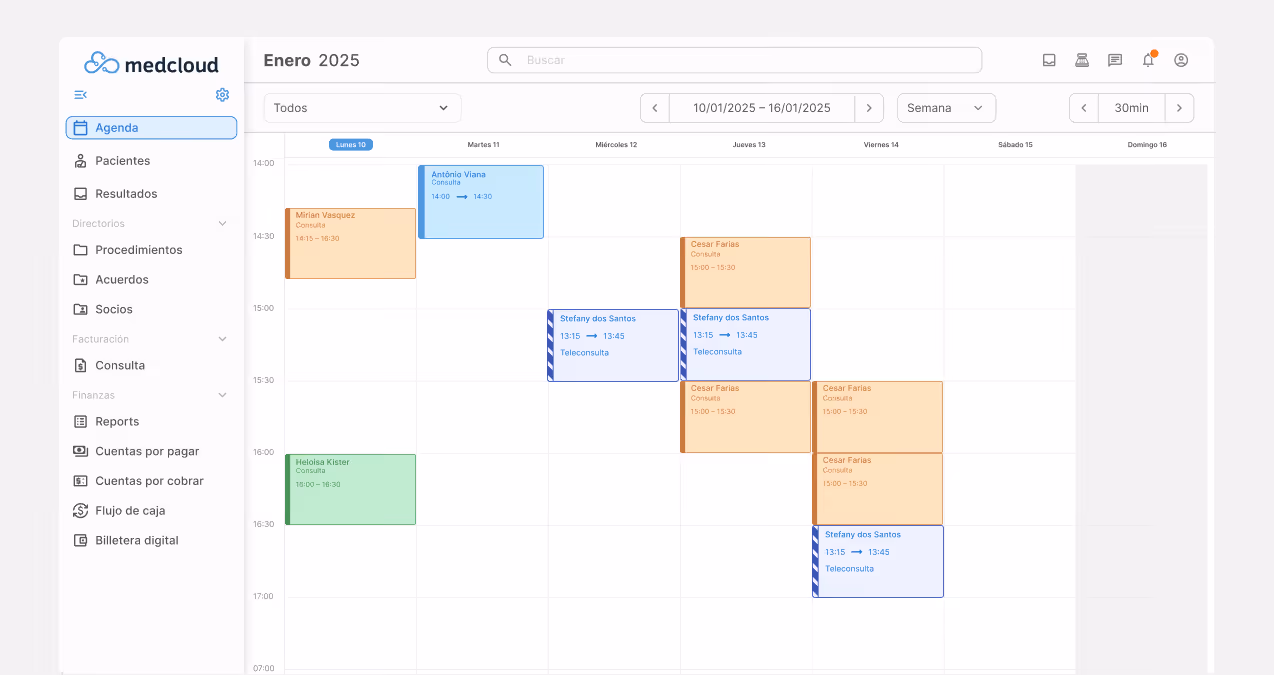
Task: Select the Lunes 10 day pill in the calendar
Action: [x=350, y=144]
